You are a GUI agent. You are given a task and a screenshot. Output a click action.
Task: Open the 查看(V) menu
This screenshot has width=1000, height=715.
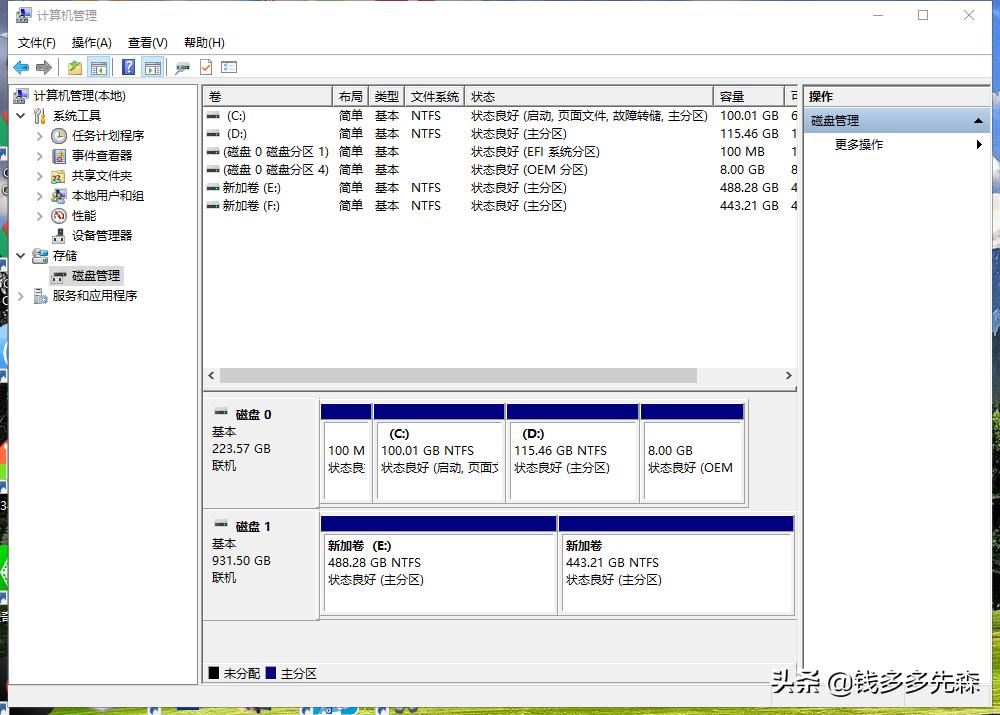[146, 42]
